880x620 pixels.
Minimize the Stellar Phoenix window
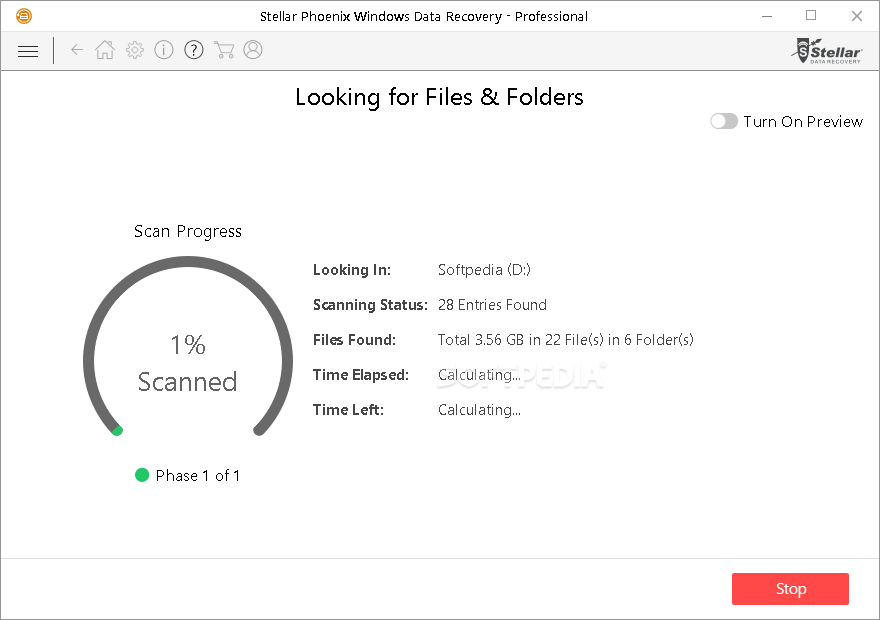767,16
